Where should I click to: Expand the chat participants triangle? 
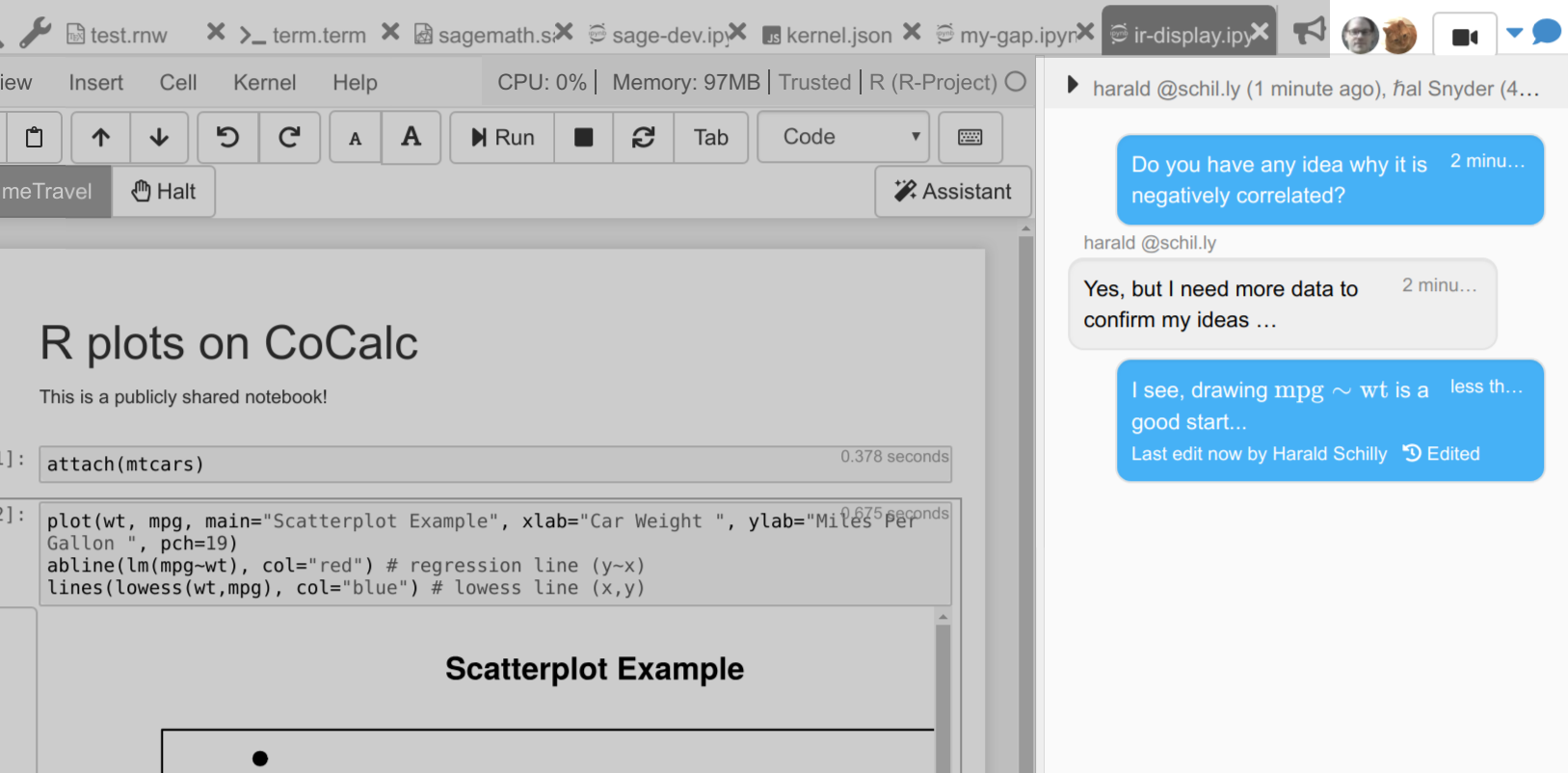[1073, 86]
